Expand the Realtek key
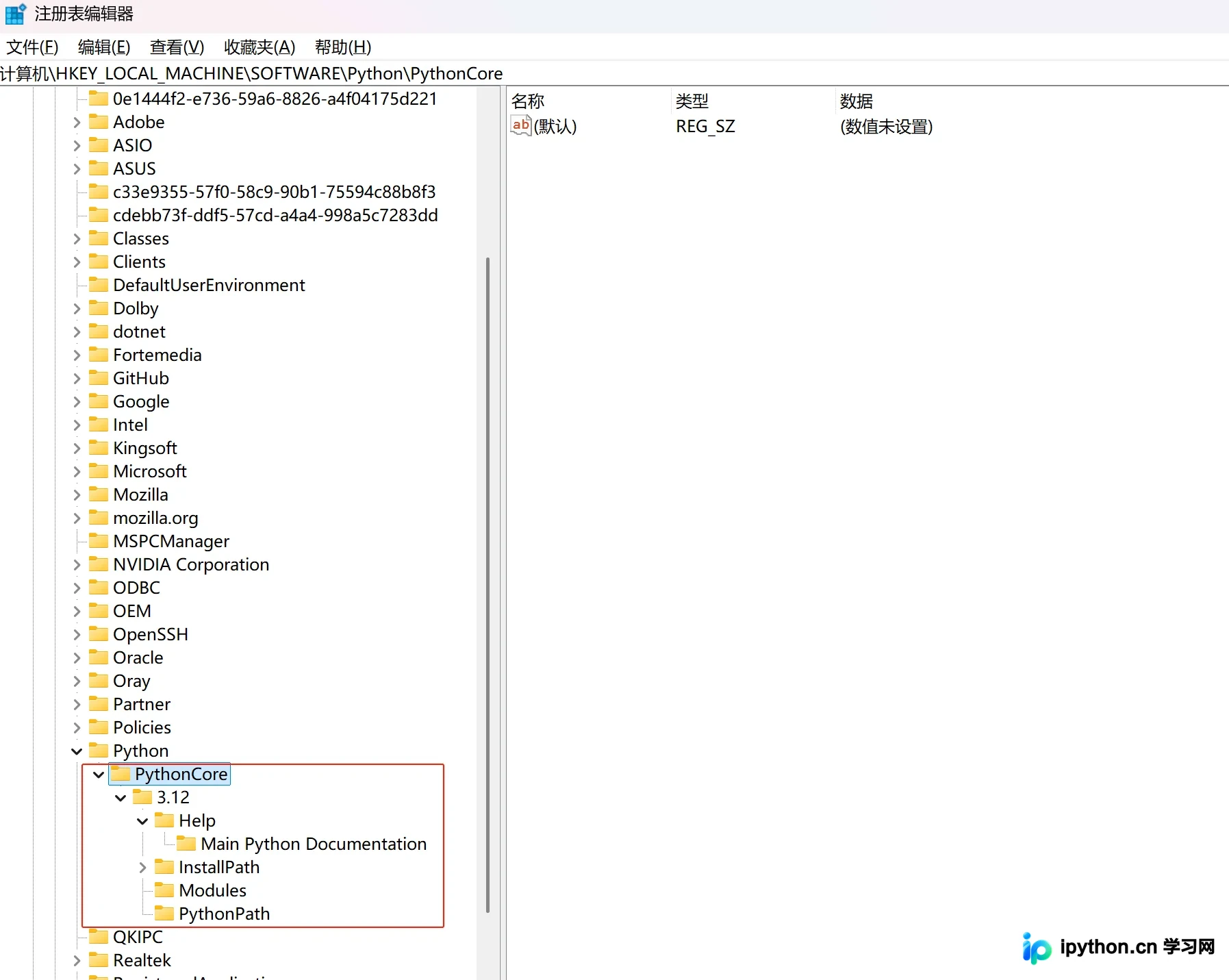Image resolution: width=1229 pixels, height=980 pixels. 77,961
